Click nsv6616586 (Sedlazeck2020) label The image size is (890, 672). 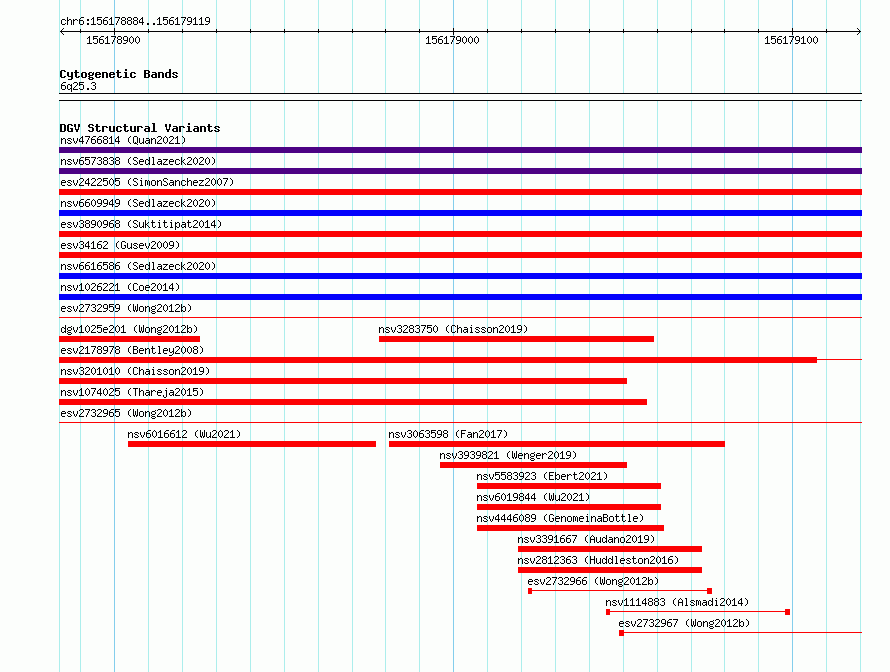pyautogui.click(x=138, y=266)
